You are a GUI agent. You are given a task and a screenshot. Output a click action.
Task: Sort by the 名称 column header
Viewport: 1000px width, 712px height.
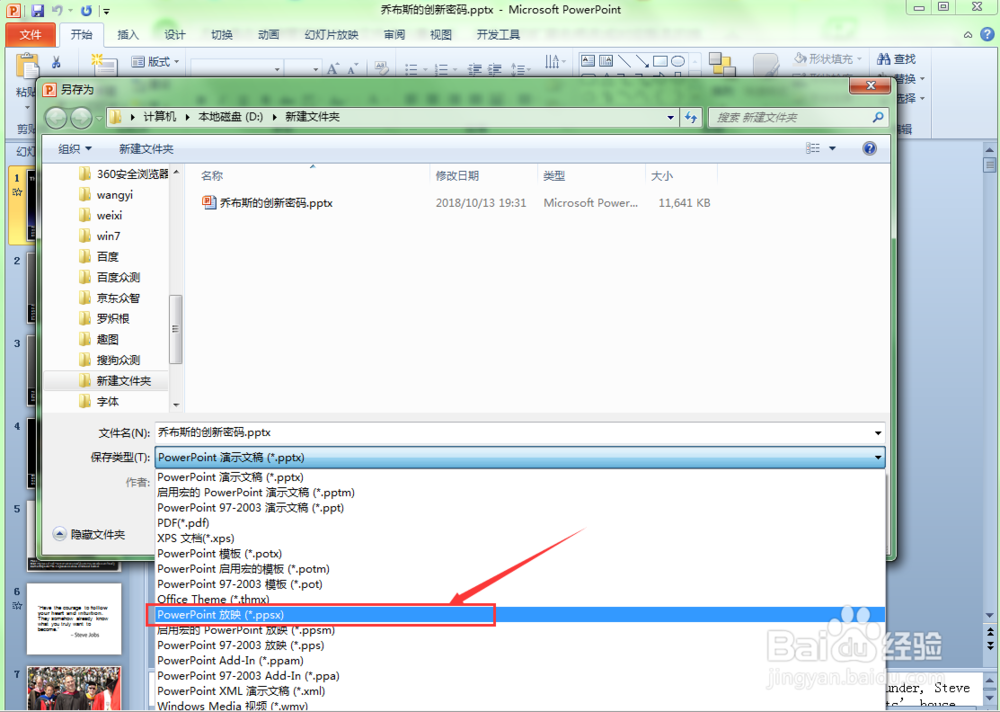(x=212, y=175)
